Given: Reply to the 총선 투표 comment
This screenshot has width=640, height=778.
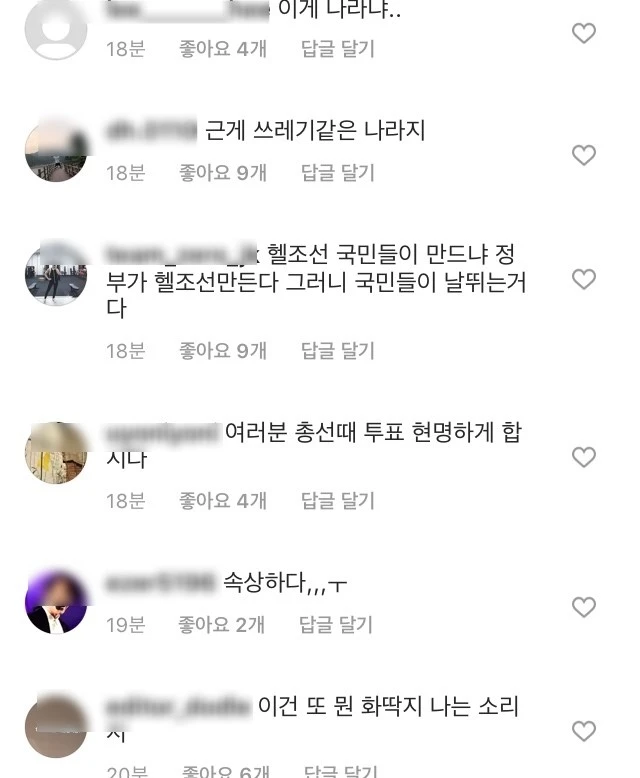Looking at the screenshot, I should pyautogui.click(x=338, y=501).
